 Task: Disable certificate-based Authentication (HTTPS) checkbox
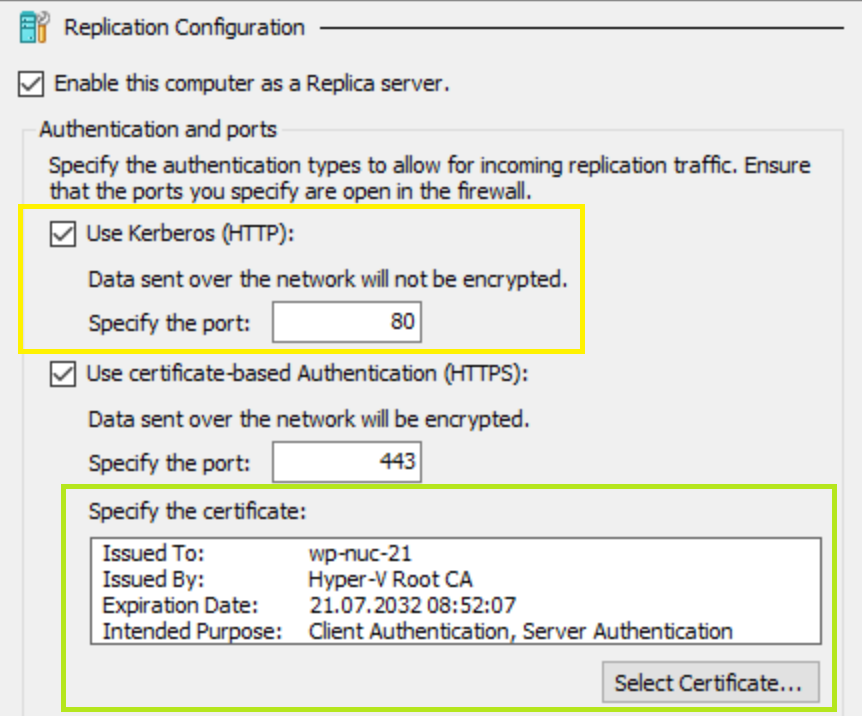[63, 374]
